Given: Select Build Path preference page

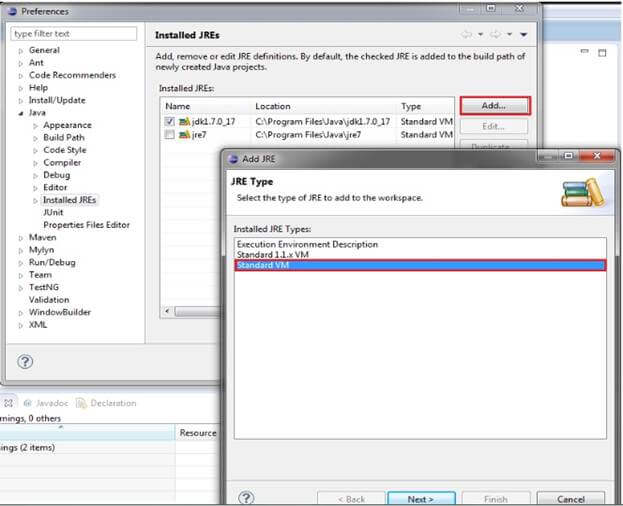Looking at the screenshot, I should point(64,137).
